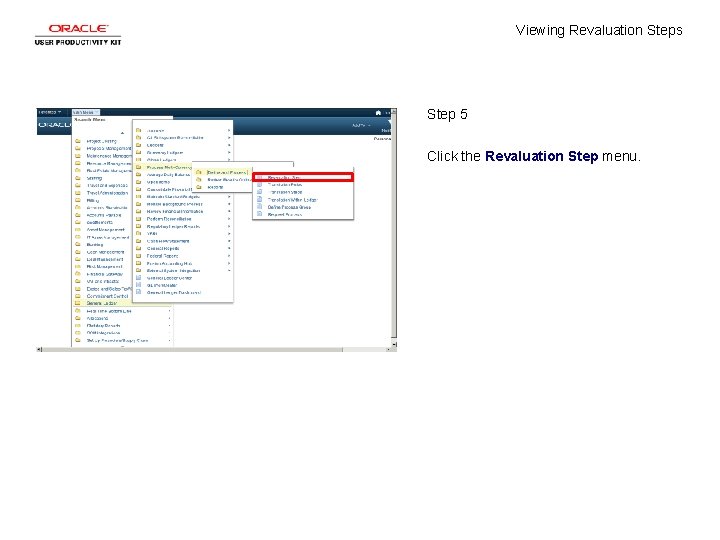Select Billing in Main Menu
720x540 pixels.
click(x=92, y=200)
